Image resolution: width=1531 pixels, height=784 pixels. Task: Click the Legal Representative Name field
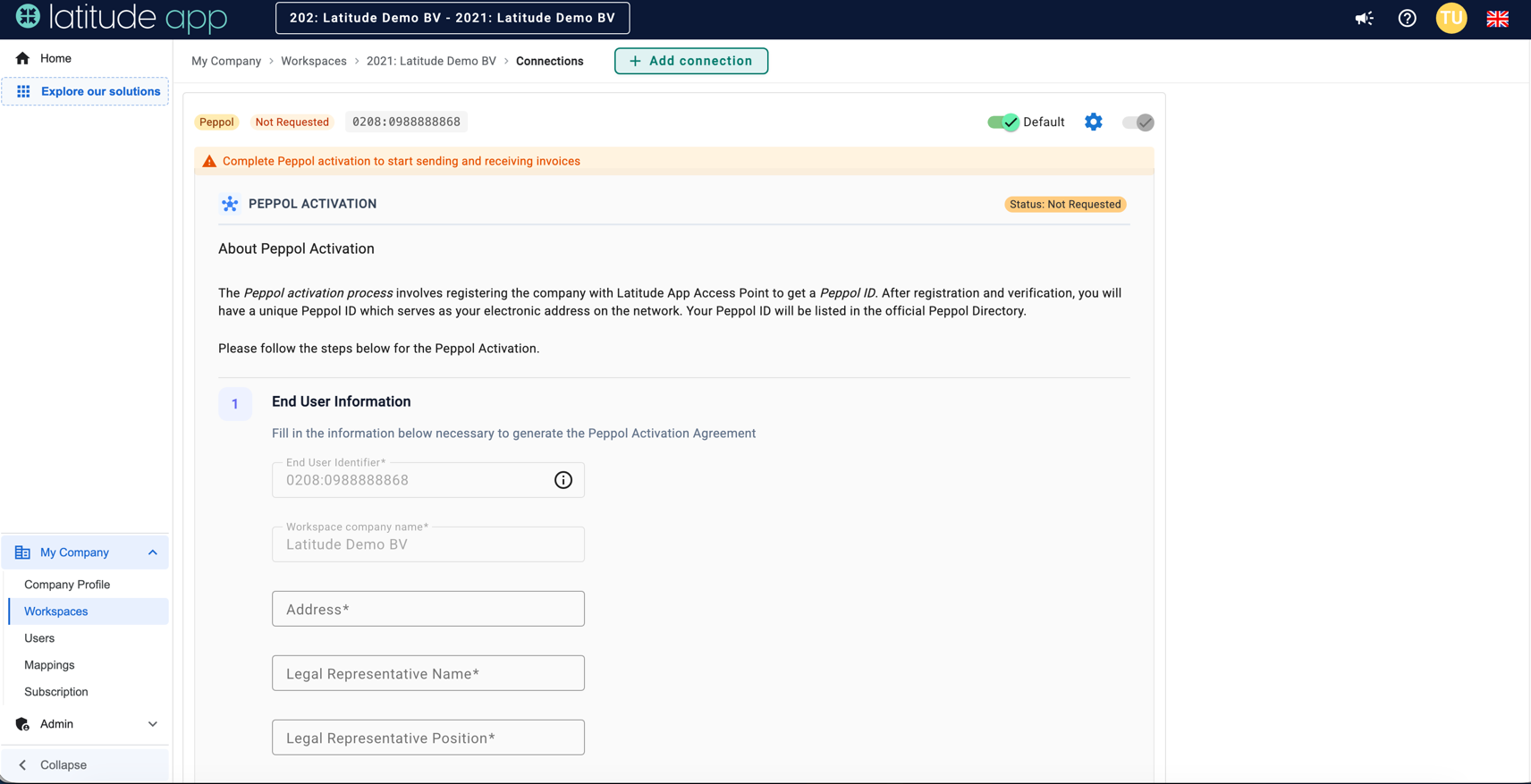(428, 673)
